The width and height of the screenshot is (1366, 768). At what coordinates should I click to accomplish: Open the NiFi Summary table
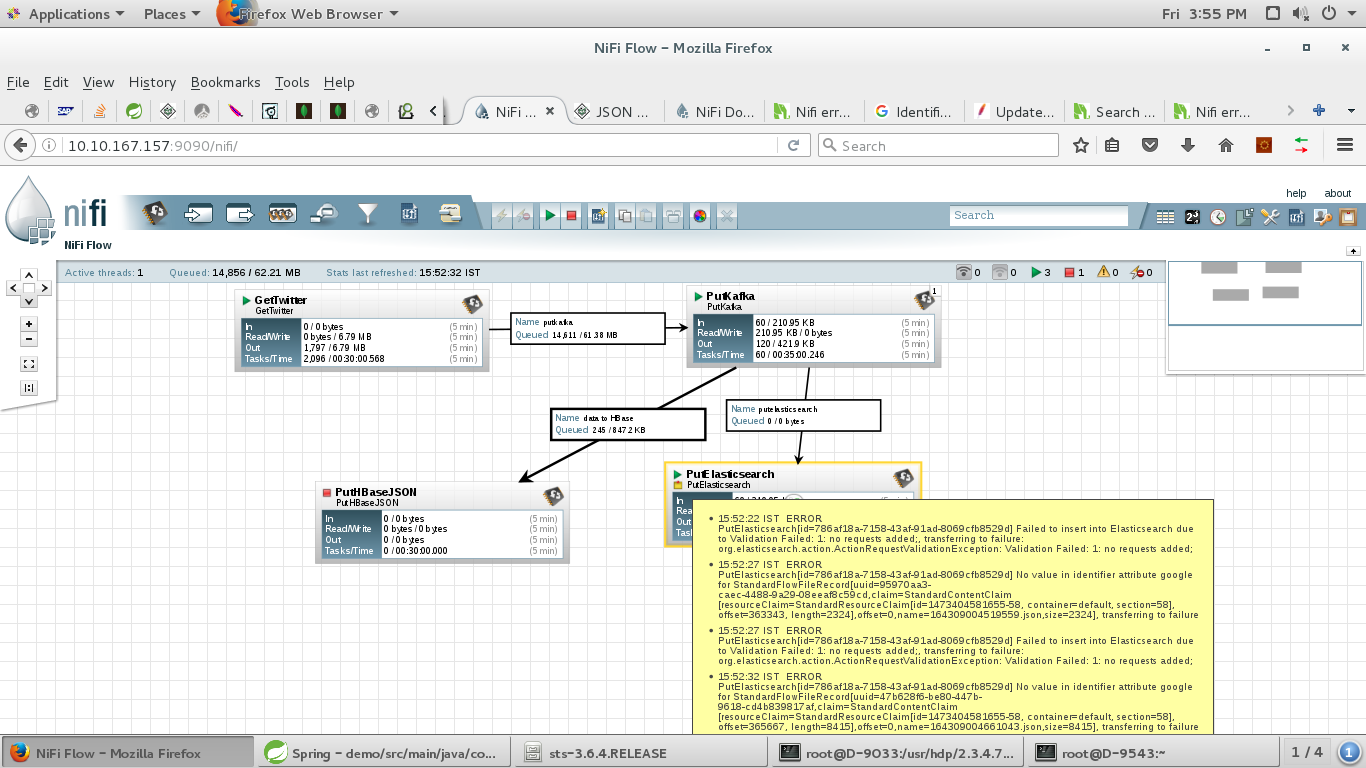pos(1165,216)
